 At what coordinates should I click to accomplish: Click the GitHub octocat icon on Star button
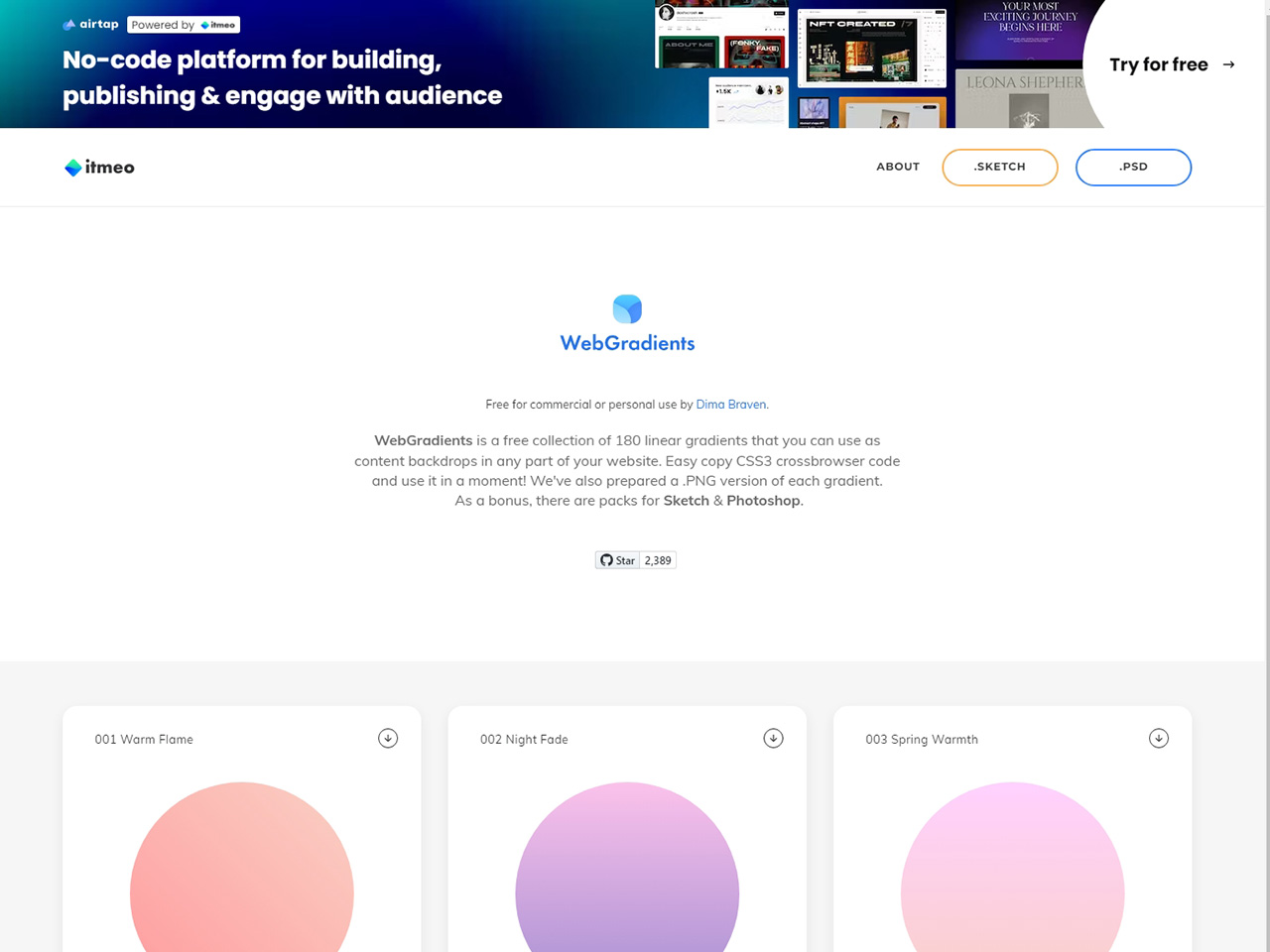tap(606, 559)
